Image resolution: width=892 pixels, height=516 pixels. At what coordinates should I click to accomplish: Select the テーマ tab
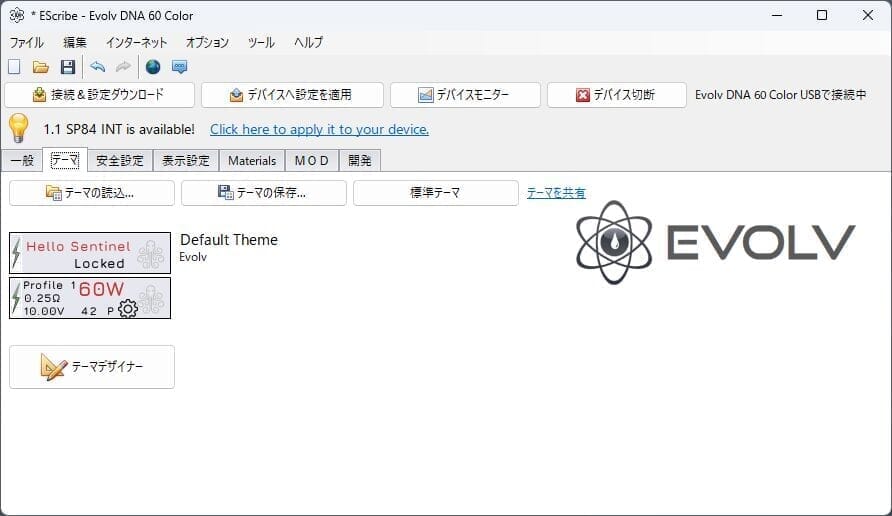tap(65, 160)
